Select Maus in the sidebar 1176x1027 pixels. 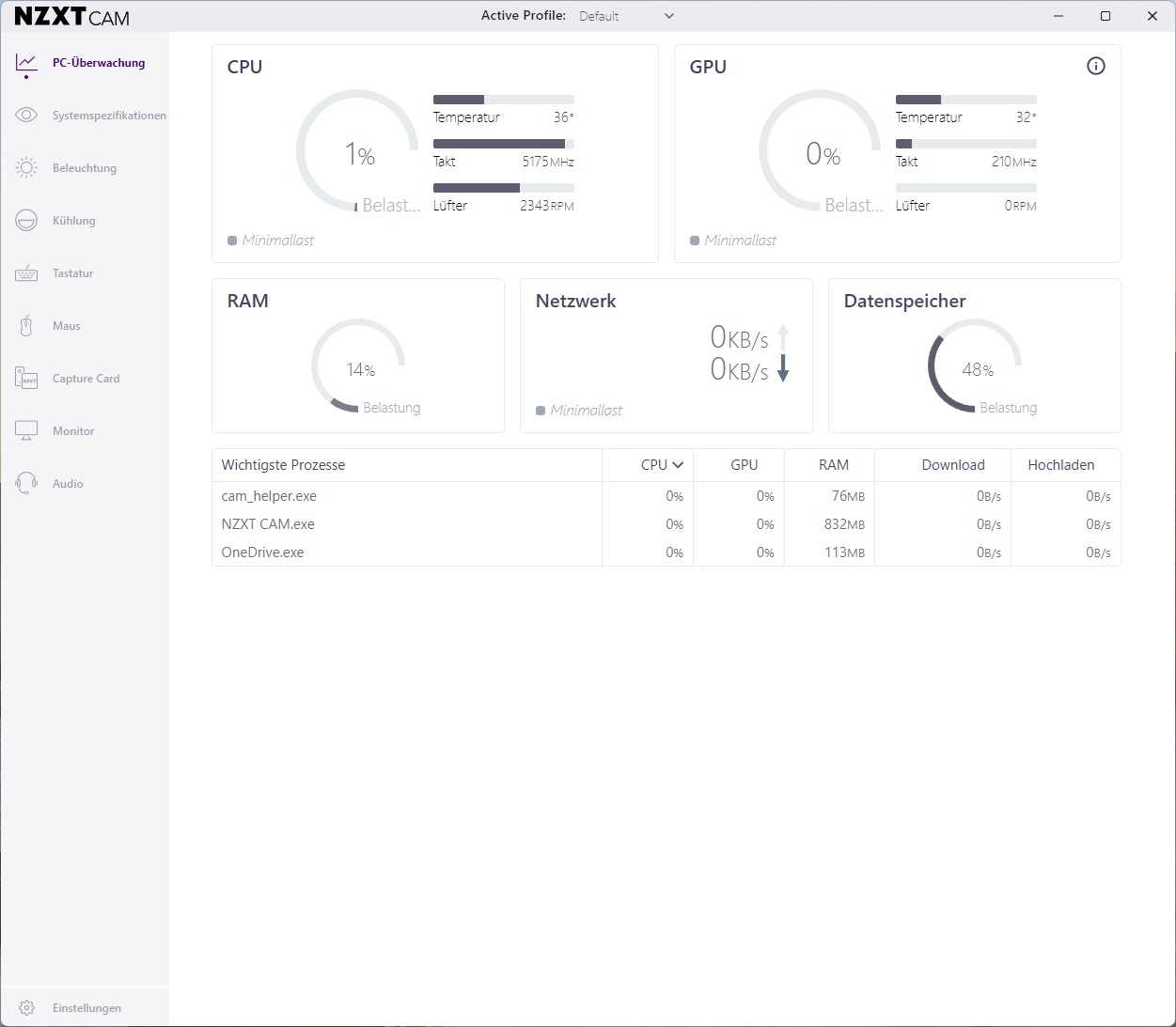67,326
